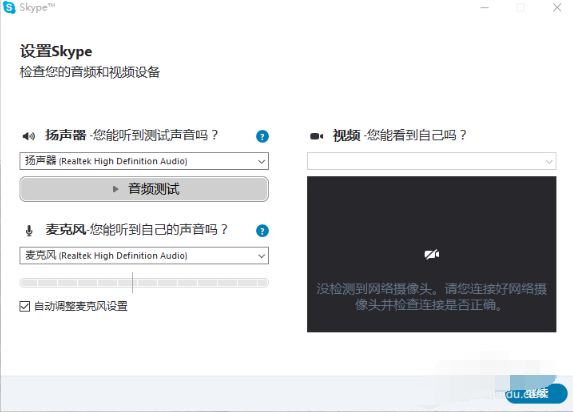Click the help icon beside the microphone heading

(x=262, y=231)
